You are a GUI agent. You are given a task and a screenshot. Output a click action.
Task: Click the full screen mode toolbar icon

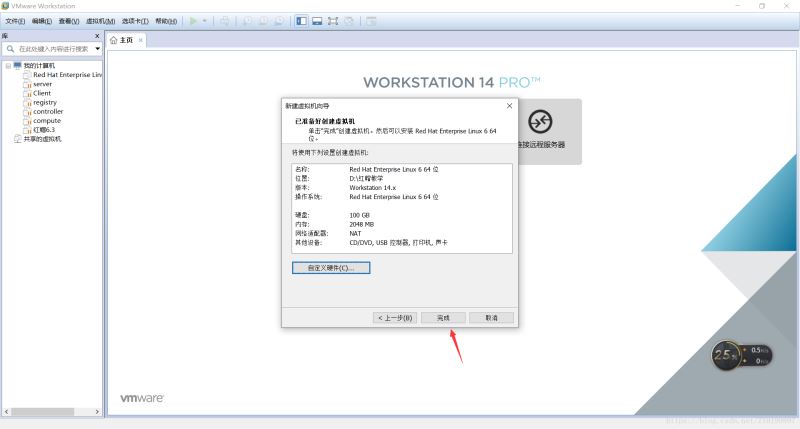(x=333, y=20)
